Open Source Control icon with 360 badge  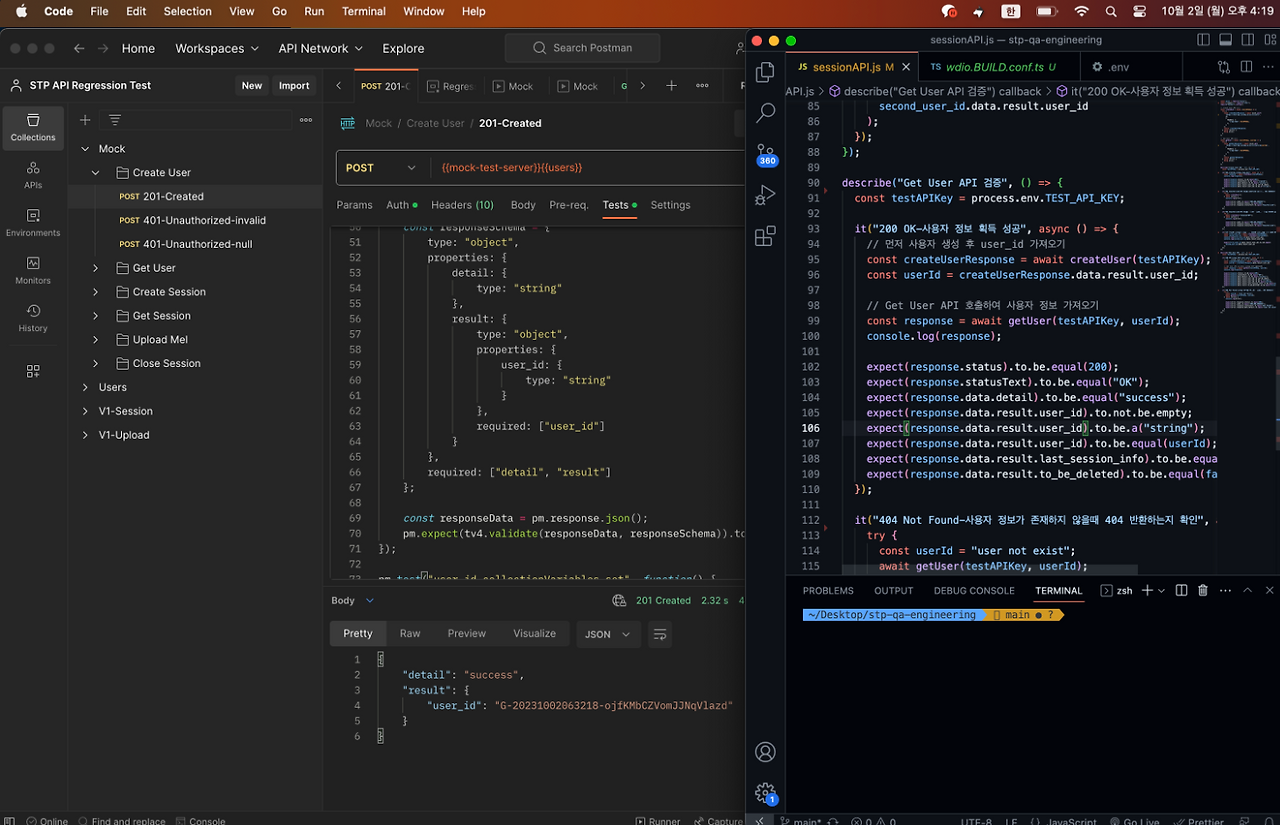pyautogui.click(x=766, y=154)
